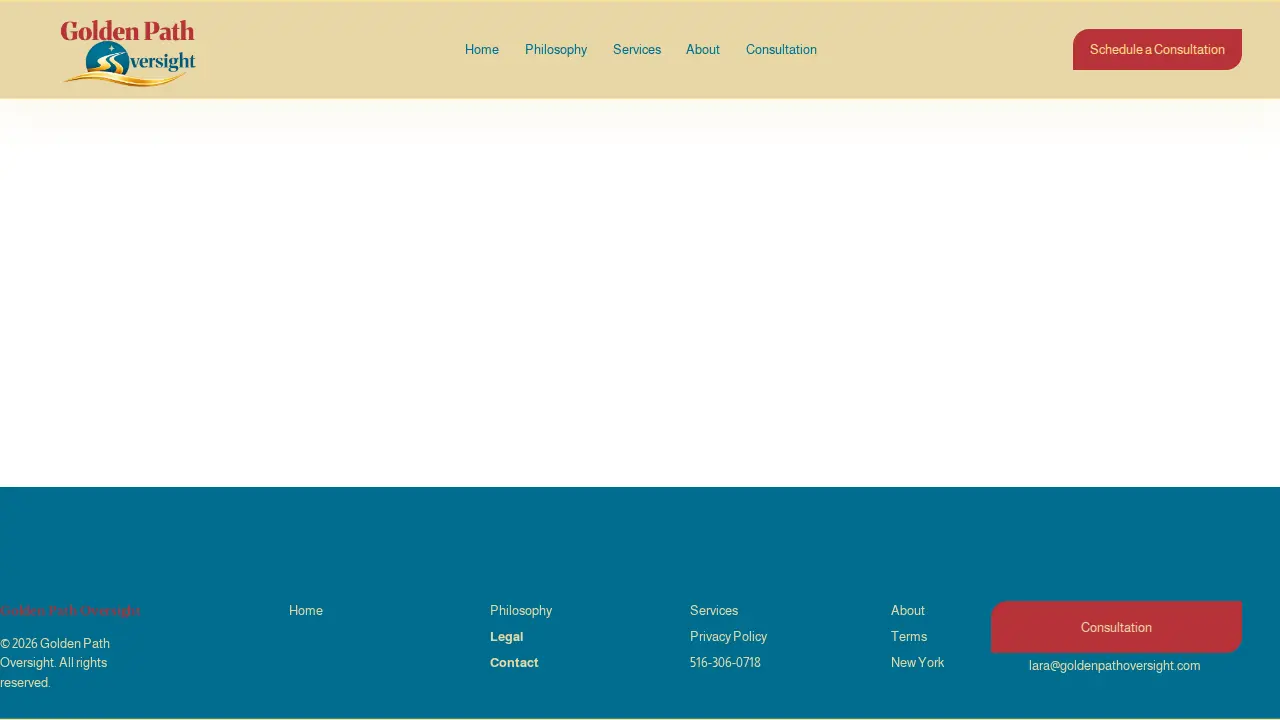
Task: Click the Schedule a Consultation button
Action: 1157,50
